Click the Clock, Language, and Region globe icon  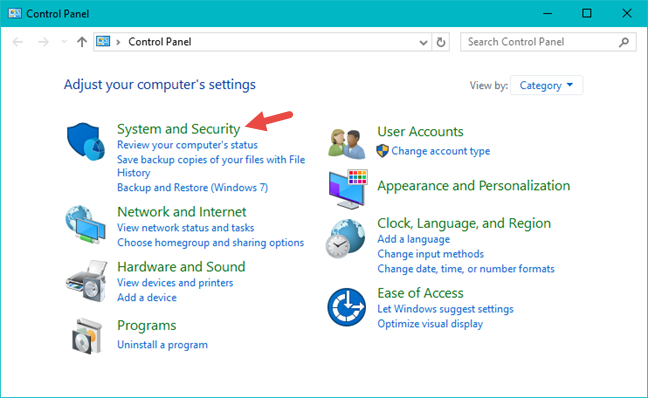[x=346, y=238]
